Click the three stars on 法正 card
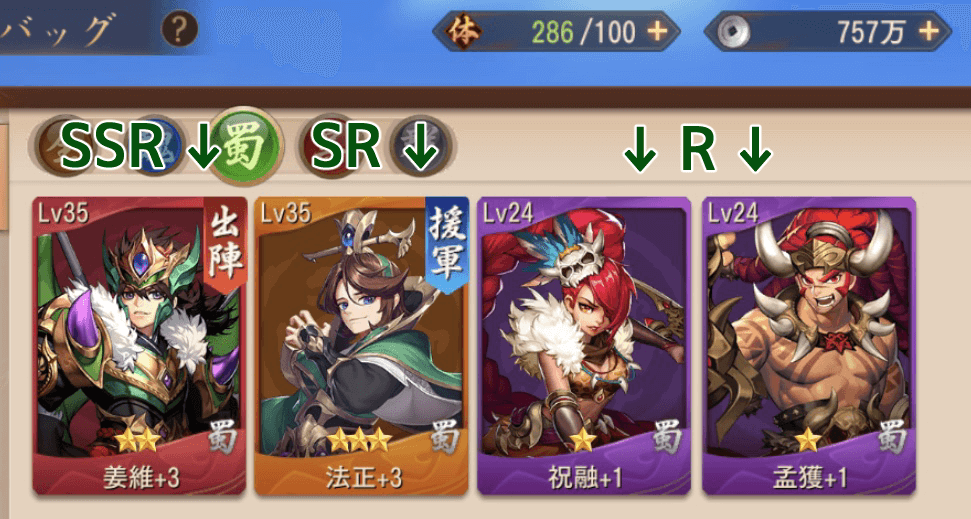The height and width of the screenshot is (519, 971). coord(359,440)
